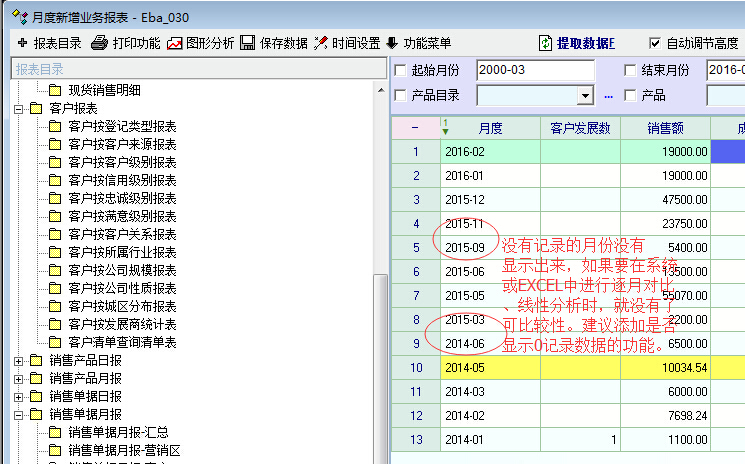Image resolution: width=745 pixels, height=464 pixels.
Task: Open 时间设置 time settings
Action: point(321,43)
